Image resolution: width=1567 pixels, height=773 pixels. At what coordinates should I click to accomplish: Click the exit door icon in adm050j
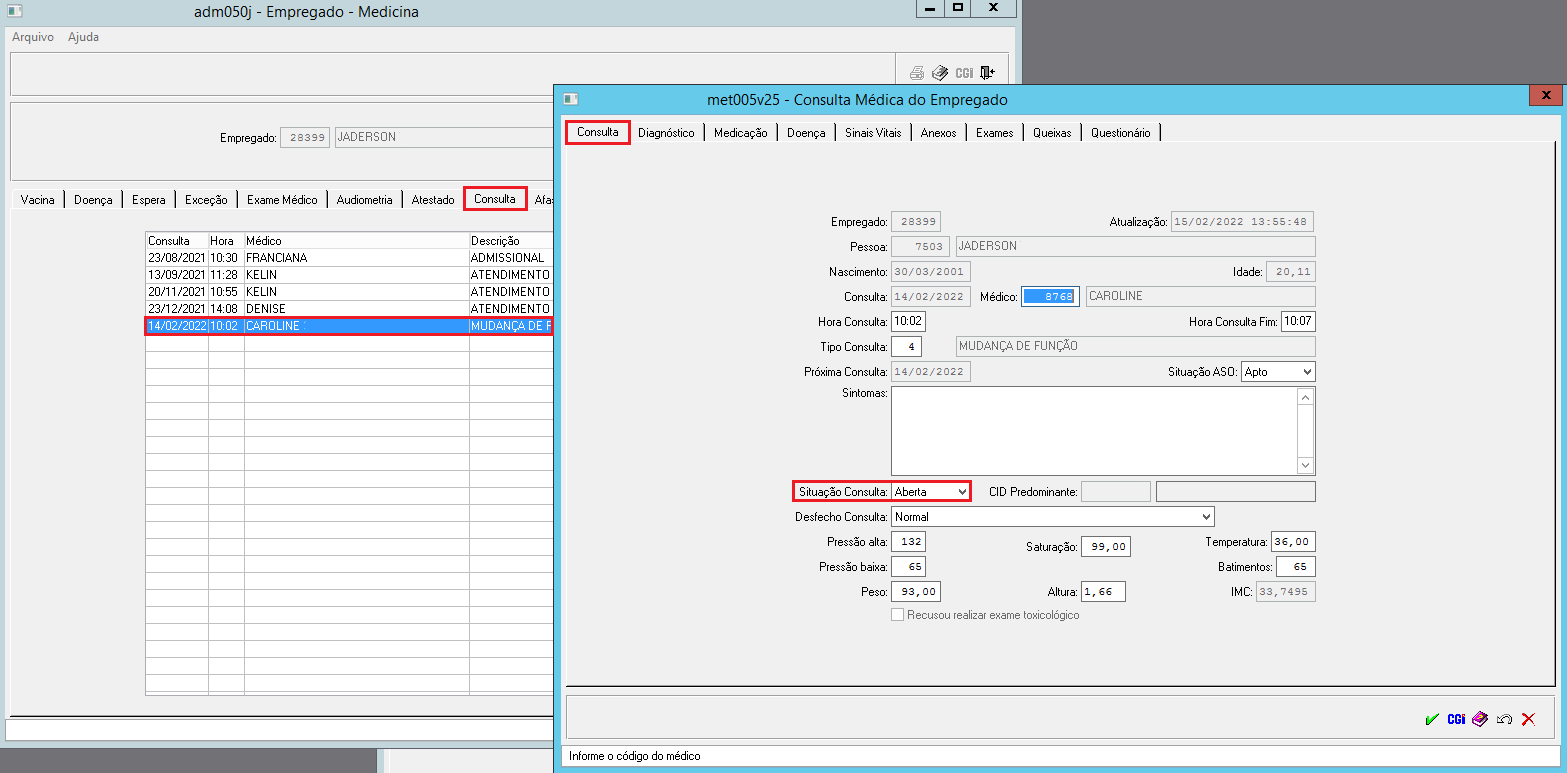coord(987,72)
